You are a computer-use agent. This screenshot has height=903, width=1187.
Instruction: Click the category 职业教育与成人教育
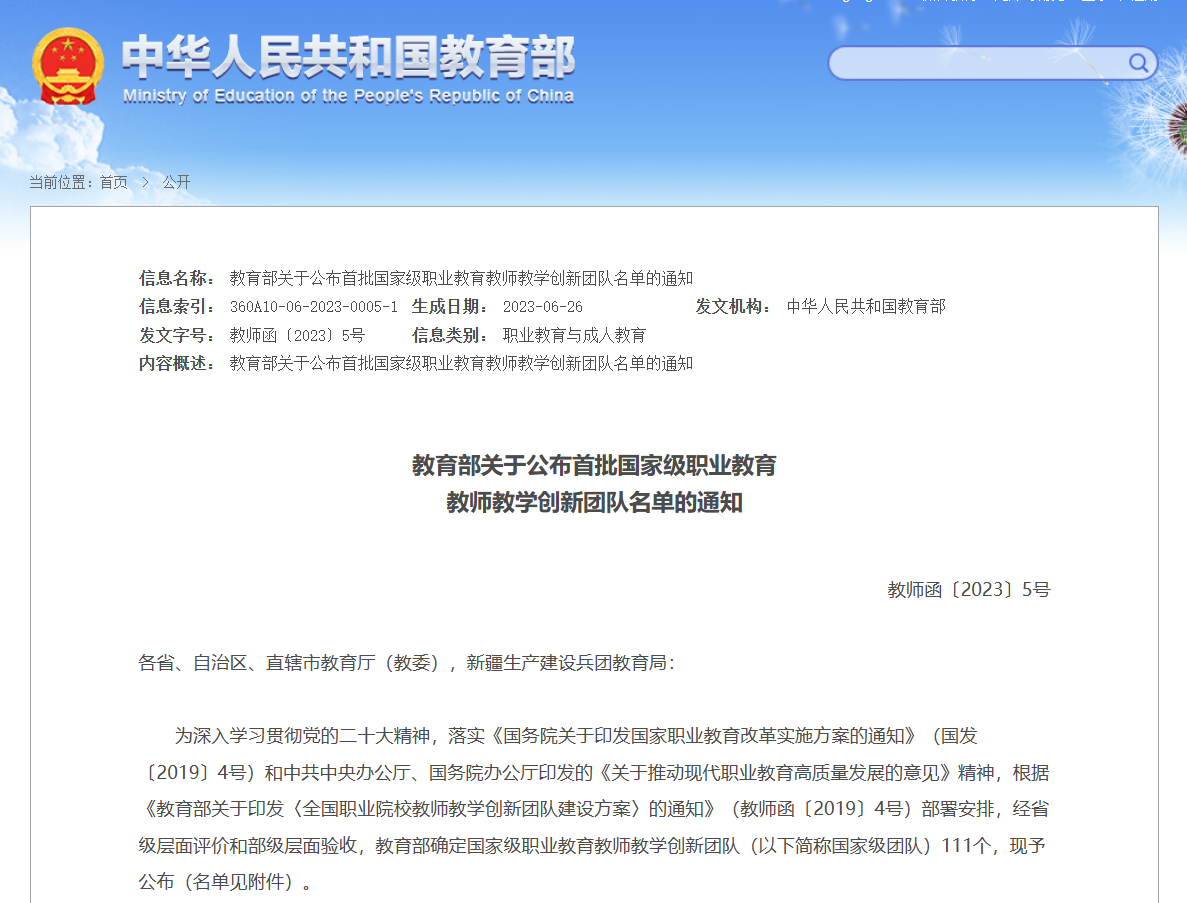click(x=574, y=335)
